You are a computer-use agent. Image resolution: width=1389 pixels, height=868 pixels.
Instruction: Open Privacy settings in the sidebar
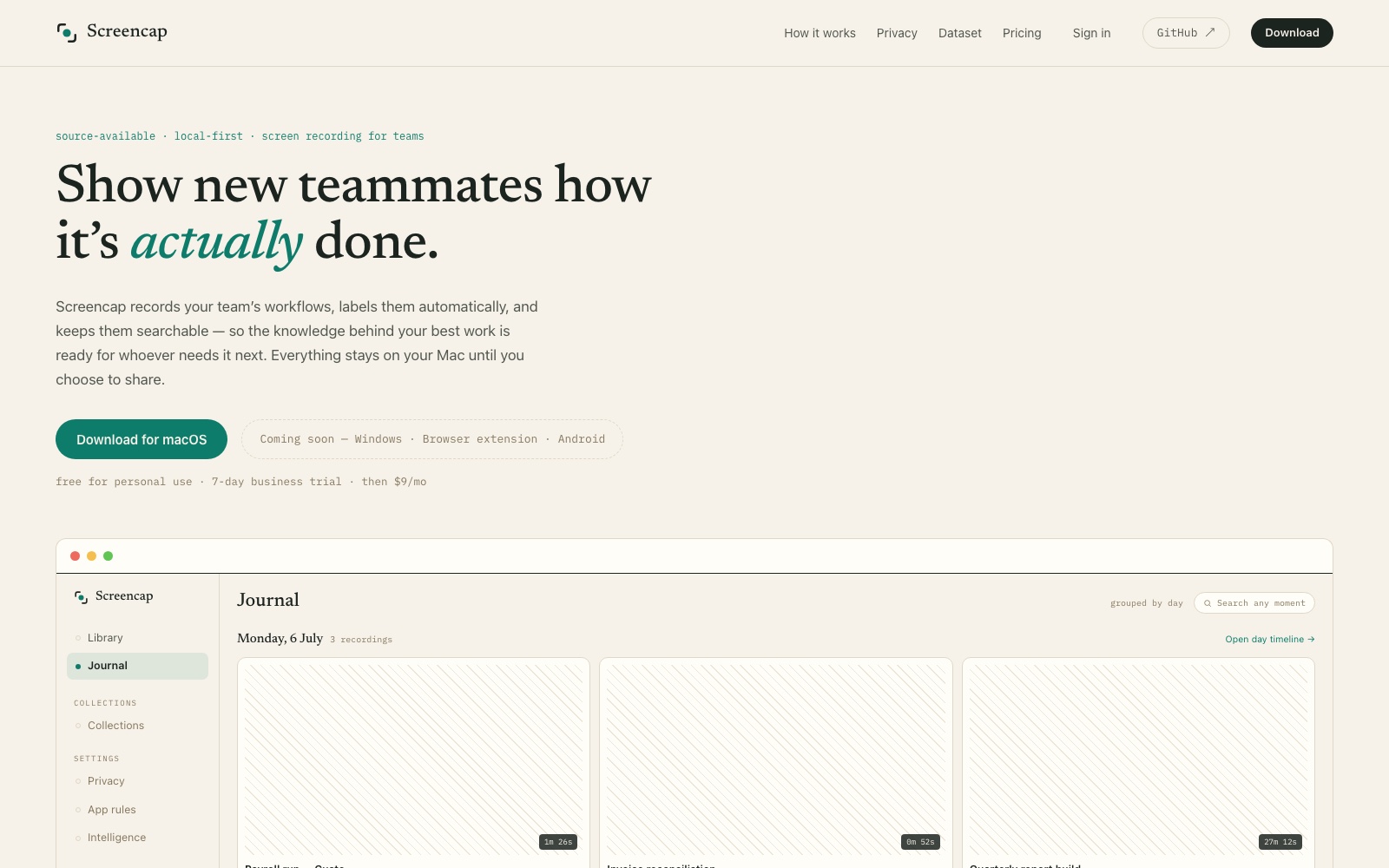click(x=137, y=781)
